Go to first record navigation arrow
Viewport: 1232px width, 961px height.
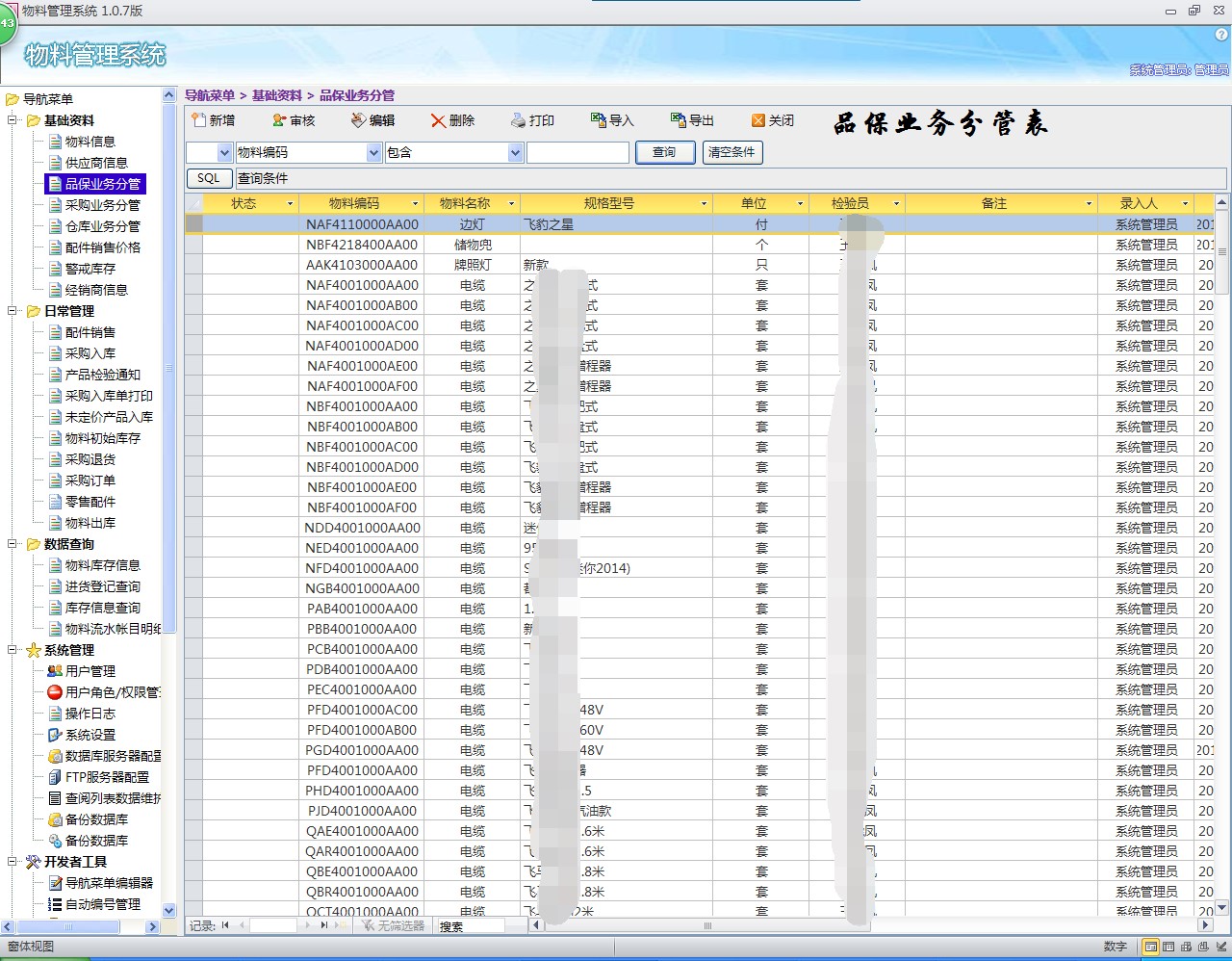tap(225, 925)
